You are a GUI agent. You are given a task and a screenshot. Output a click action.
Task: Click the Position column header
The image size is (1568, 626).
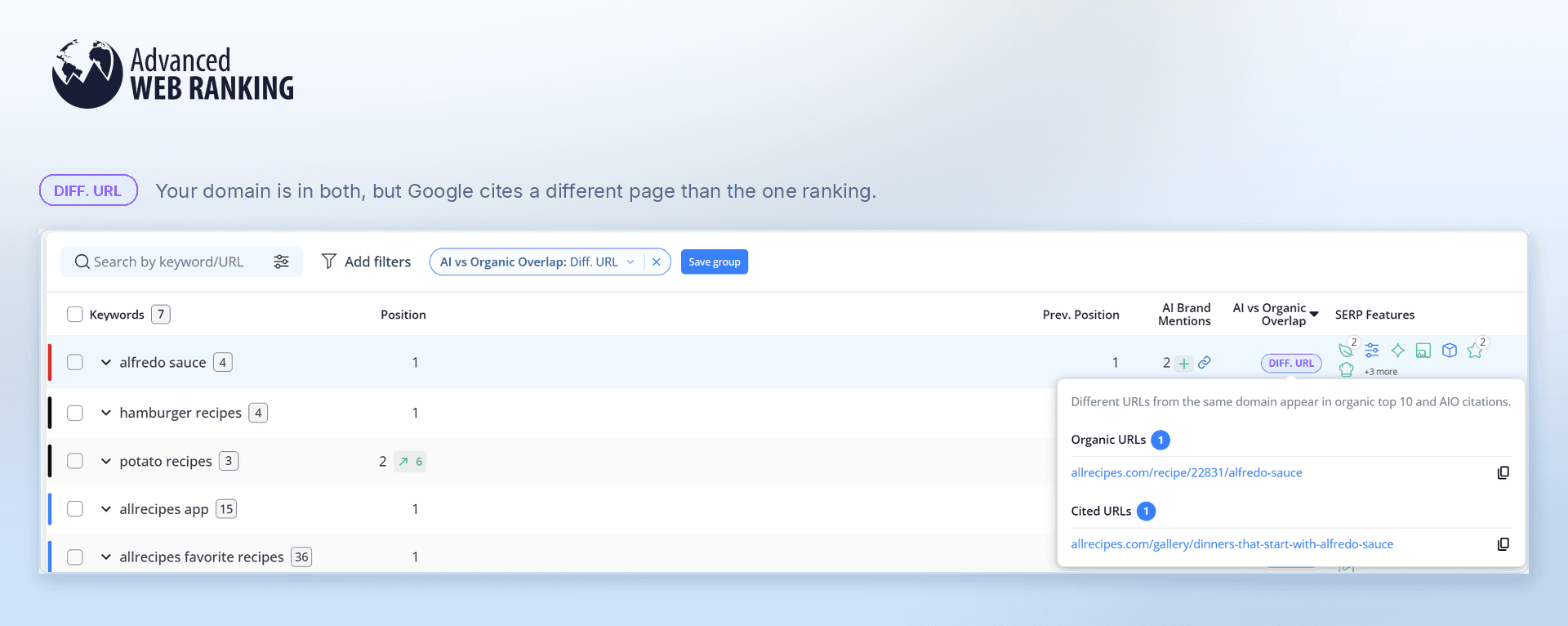pyautogui.click(x=403, y=315)
